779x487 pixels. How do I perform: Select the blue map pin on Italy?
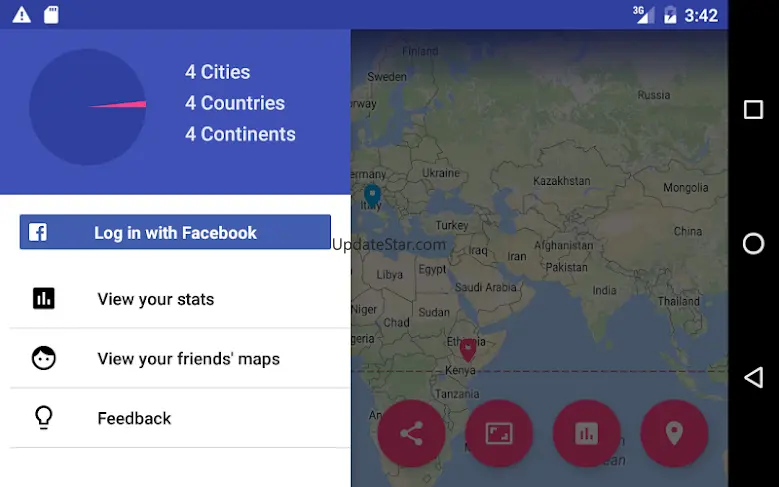pyautogui.click(x=372, y=195)
